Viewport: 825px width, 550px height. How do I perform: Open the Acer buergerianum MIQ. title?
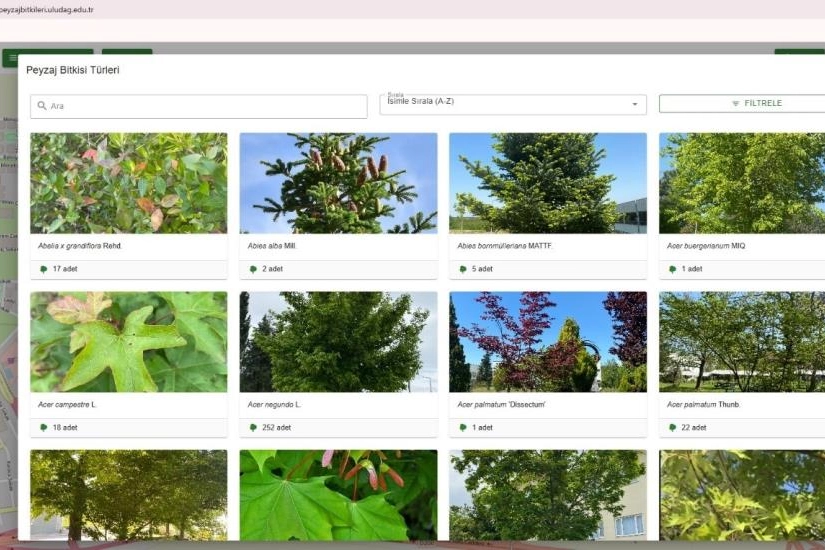[x=706, y=246]
